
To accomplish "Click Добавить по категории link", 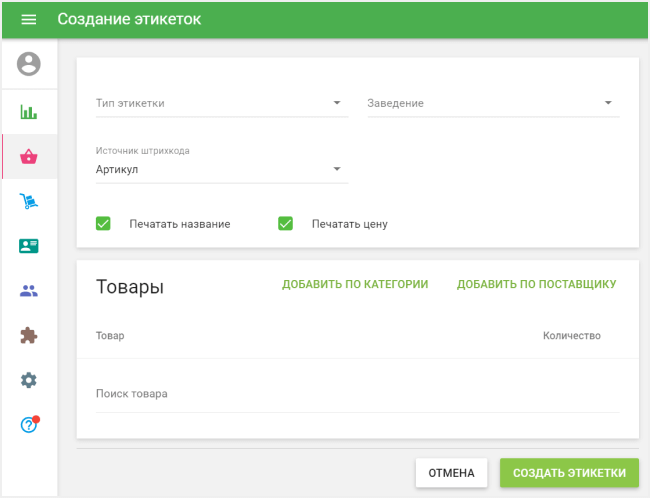I will tap(355, 284).
